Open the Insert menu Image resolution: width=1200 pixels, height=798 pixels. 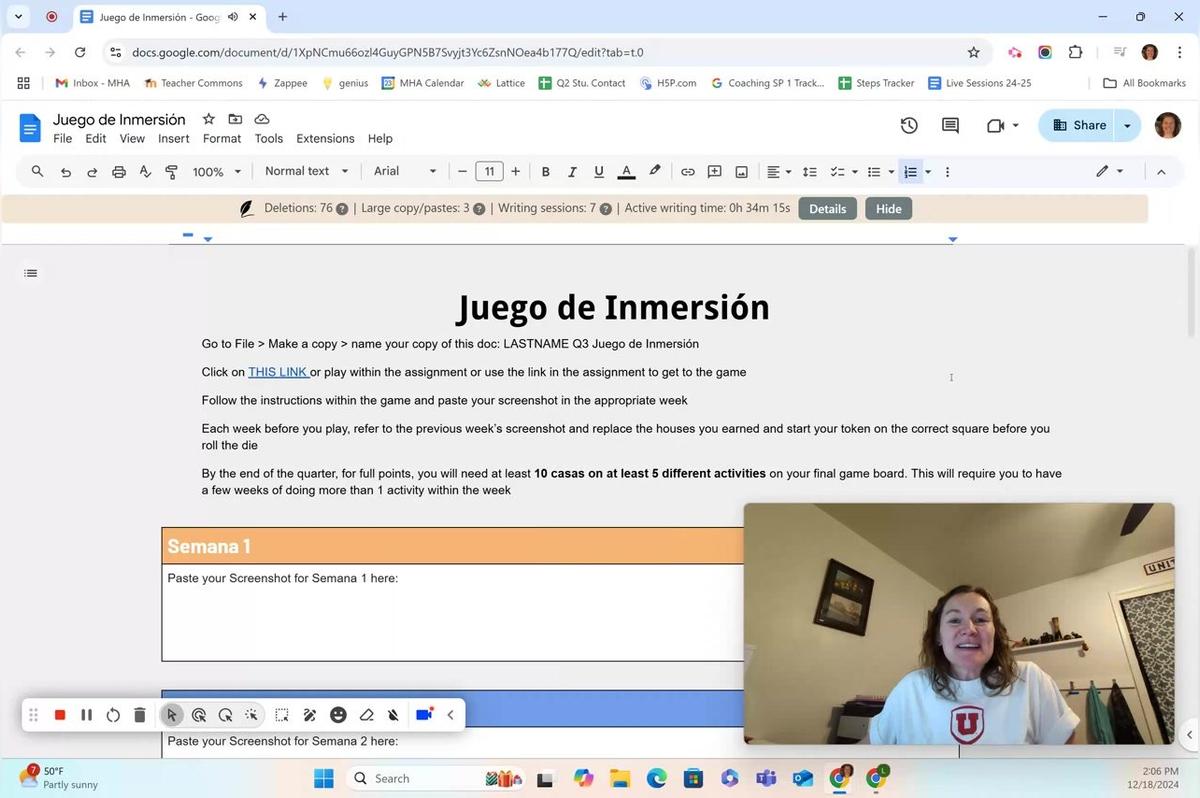172,138
